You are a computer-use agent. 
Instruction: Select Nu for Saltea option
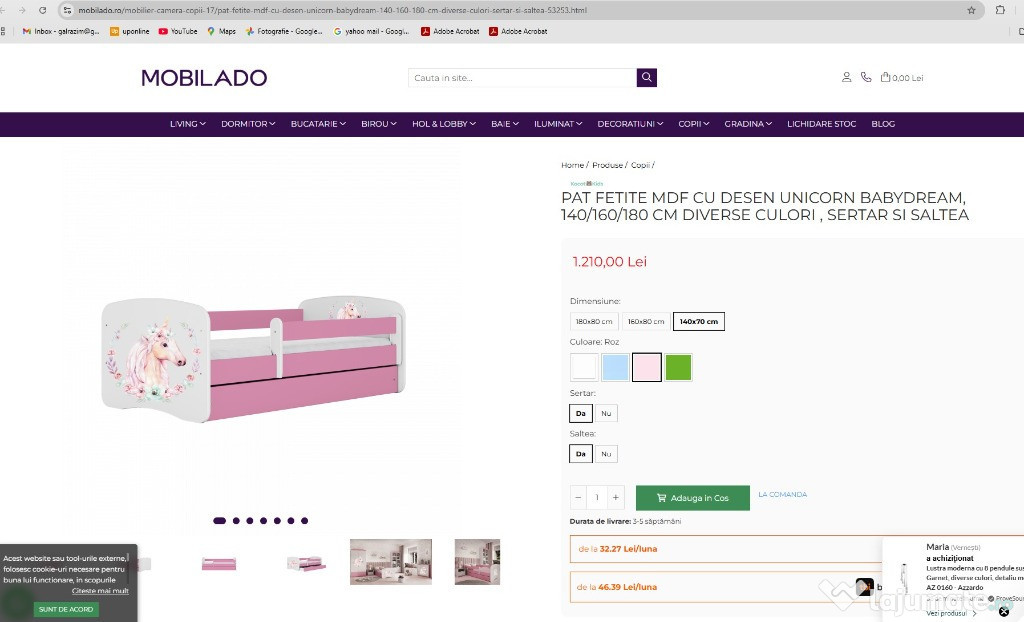[606, 454]
